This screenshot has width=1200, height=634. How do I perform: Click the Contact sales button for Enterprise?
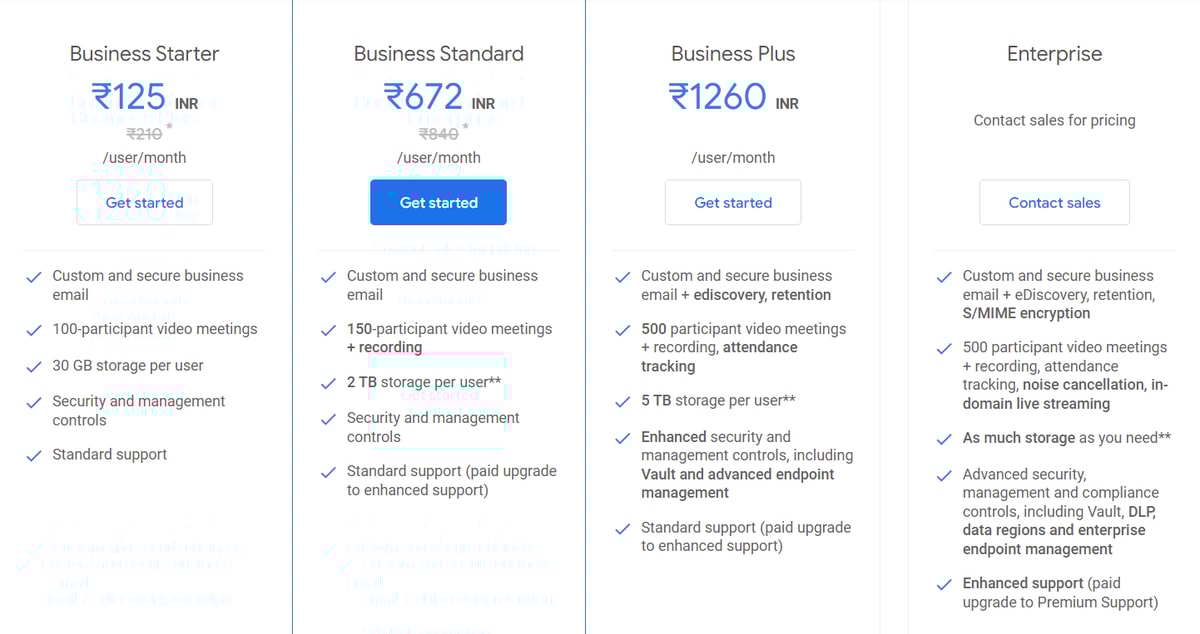[x=1054, y=202]
